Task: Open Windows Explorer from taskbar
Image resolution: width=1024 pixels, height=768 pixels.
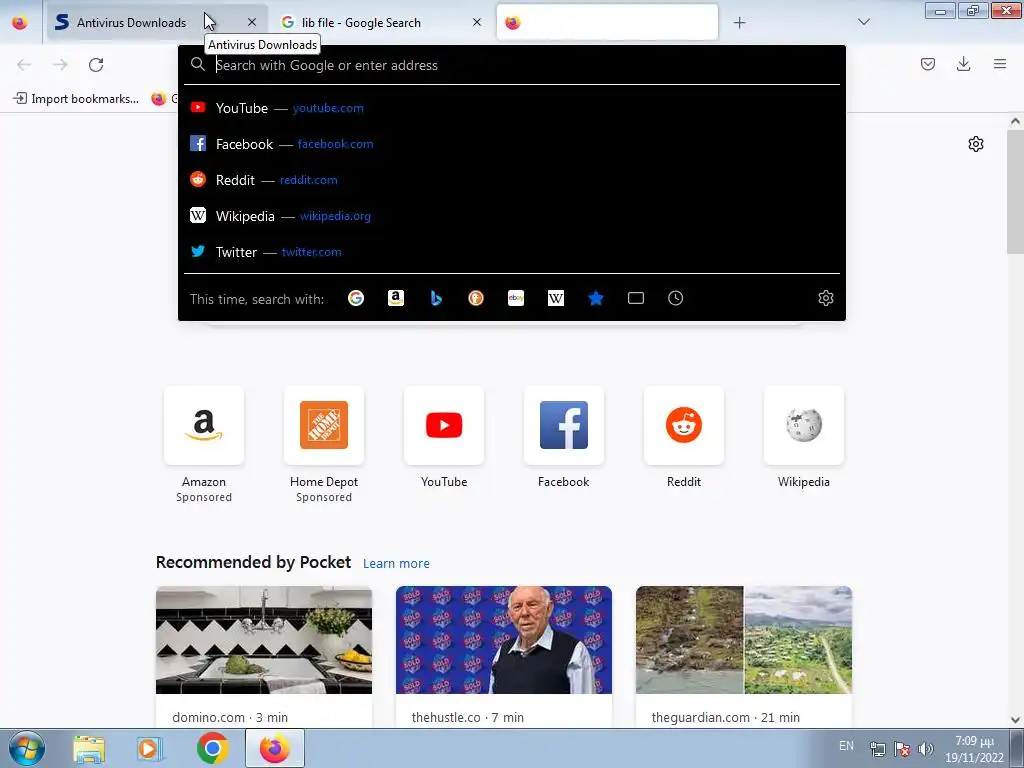Action: point(89,748)
